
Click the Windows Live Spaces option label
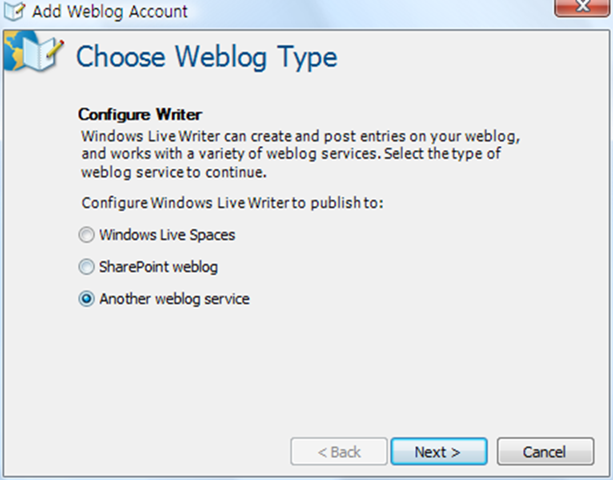point(168,236)
